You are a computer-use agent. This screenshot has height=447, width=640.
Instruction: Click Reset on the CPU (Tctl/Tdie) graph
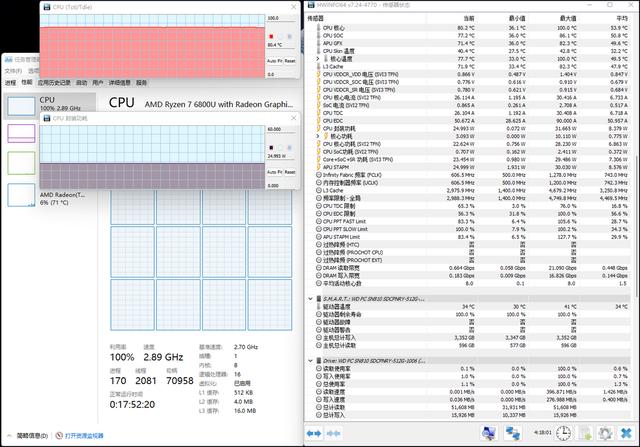click(290, 61)
